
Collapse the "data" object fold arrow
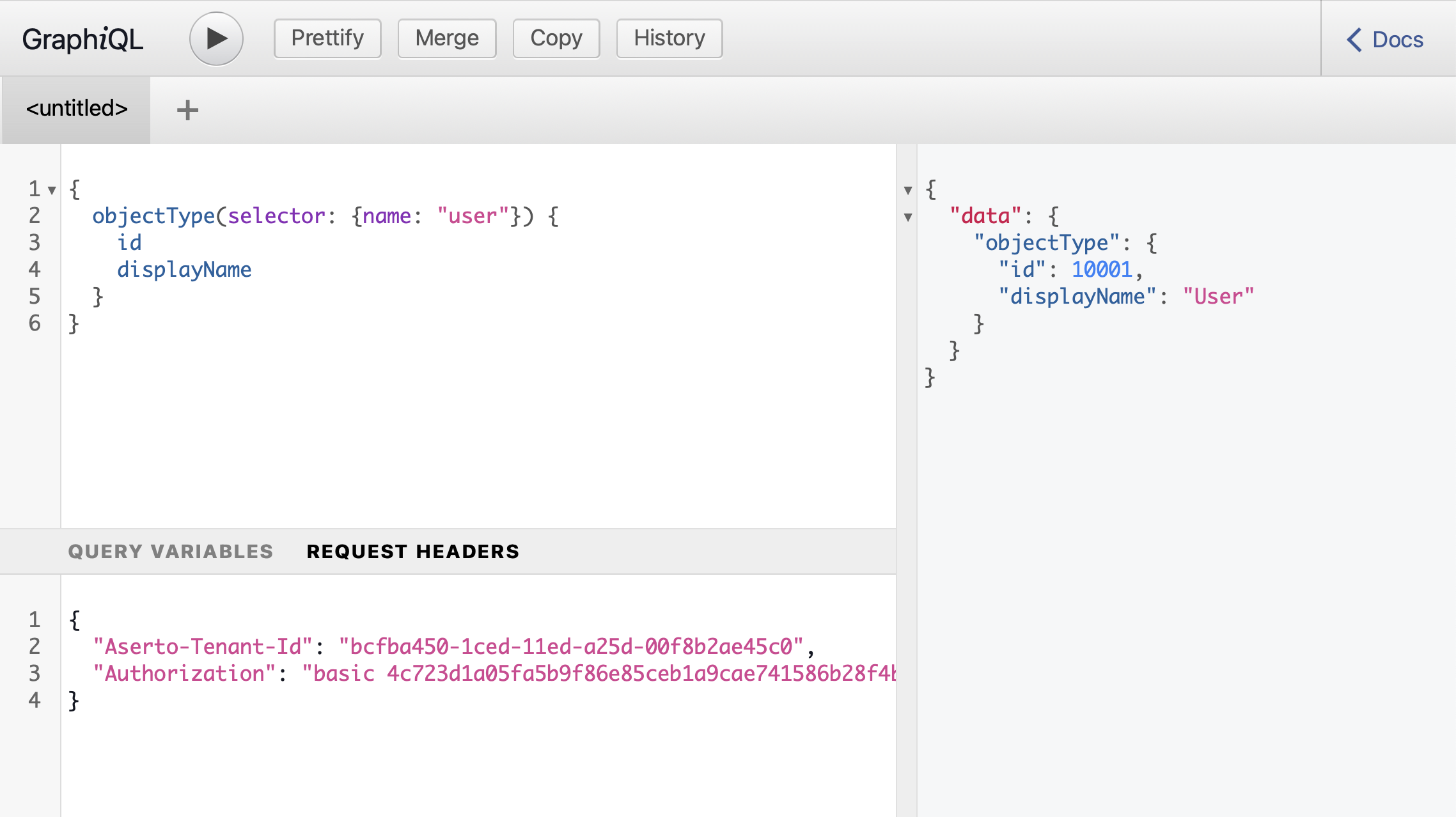[907, 217]
